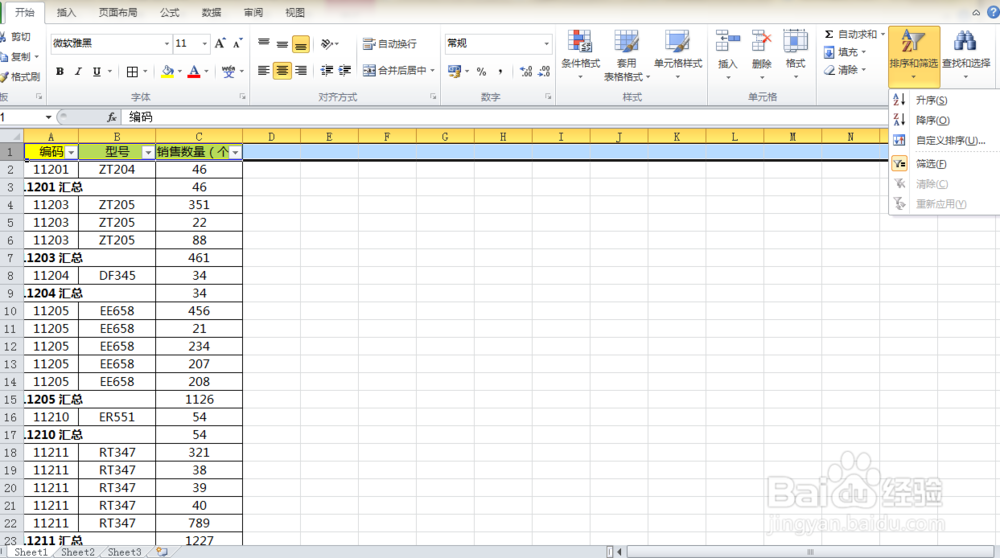Image resolution: width=1000 pixels, height=558 pixels.
Task: Click the delete cells (删除) icon
Action: pos(761,42)
